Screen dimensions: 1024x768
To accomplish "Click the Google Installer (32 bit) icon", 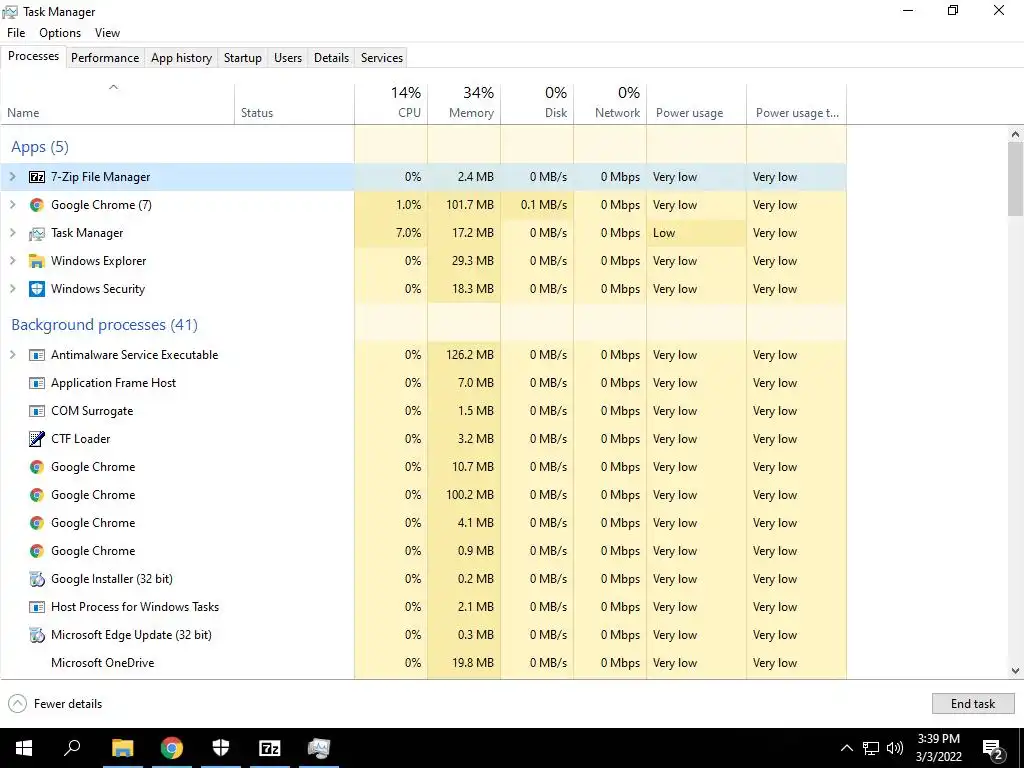I will (x=37, y=579).
